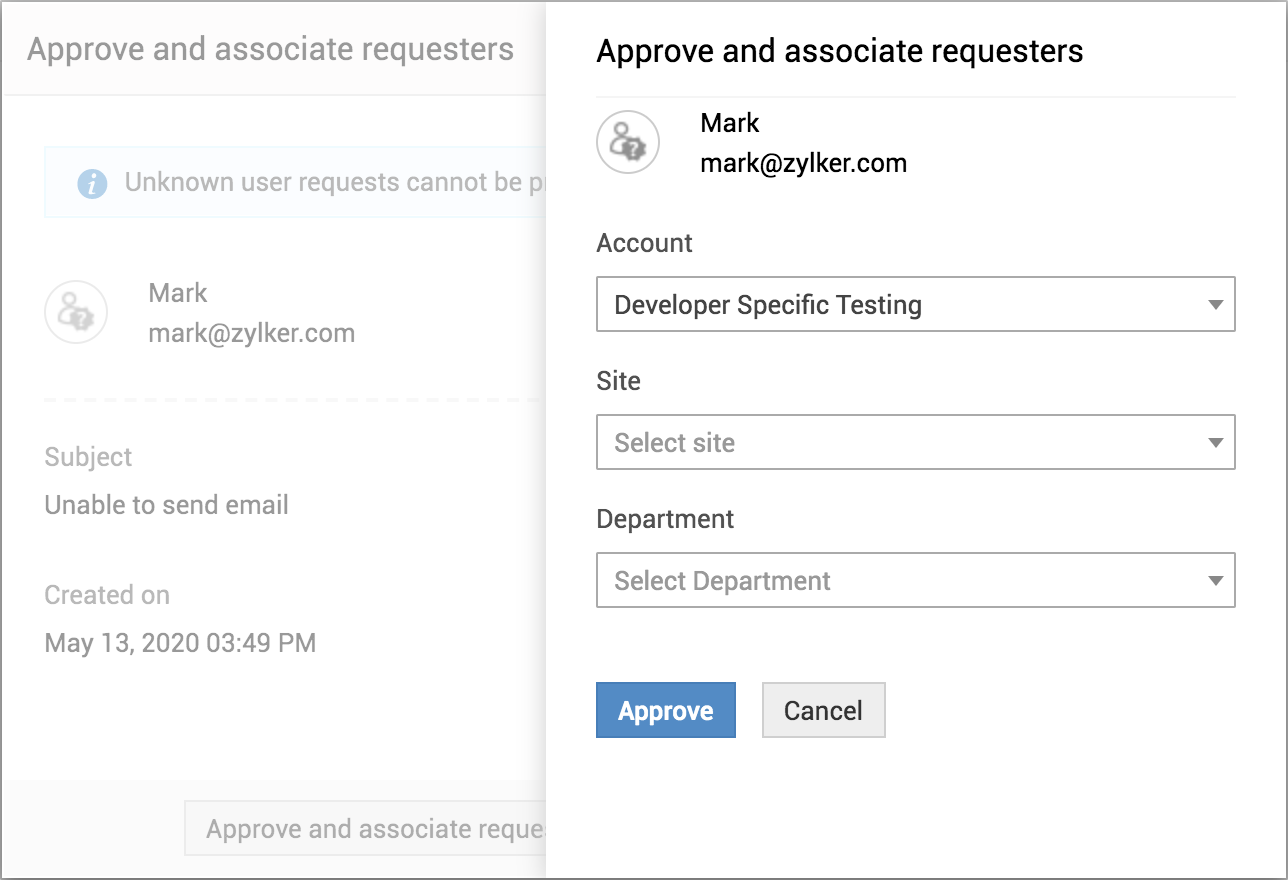Click mark@zylker.com in the dialog
1288x880 pixels.
[x=803, y=163]
